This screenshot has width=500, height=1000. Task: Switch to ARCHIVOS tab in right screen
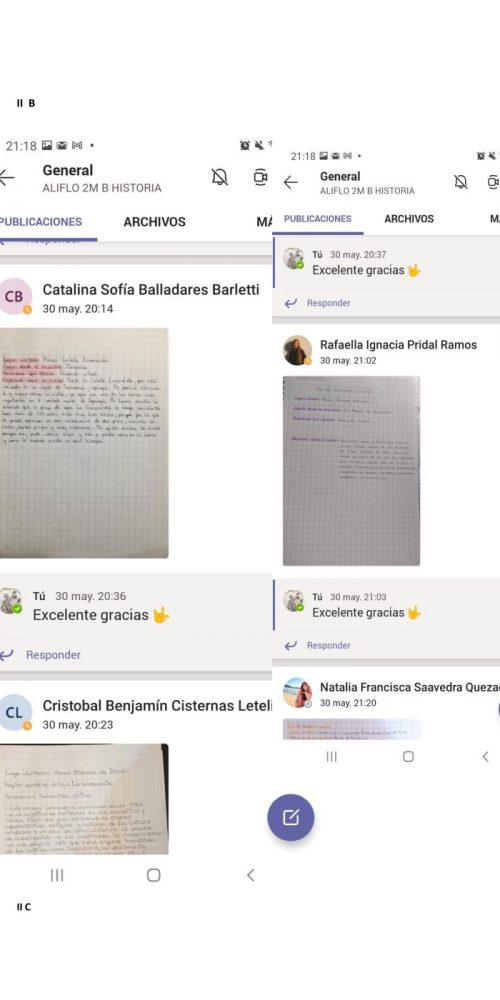tap(409, 219)
